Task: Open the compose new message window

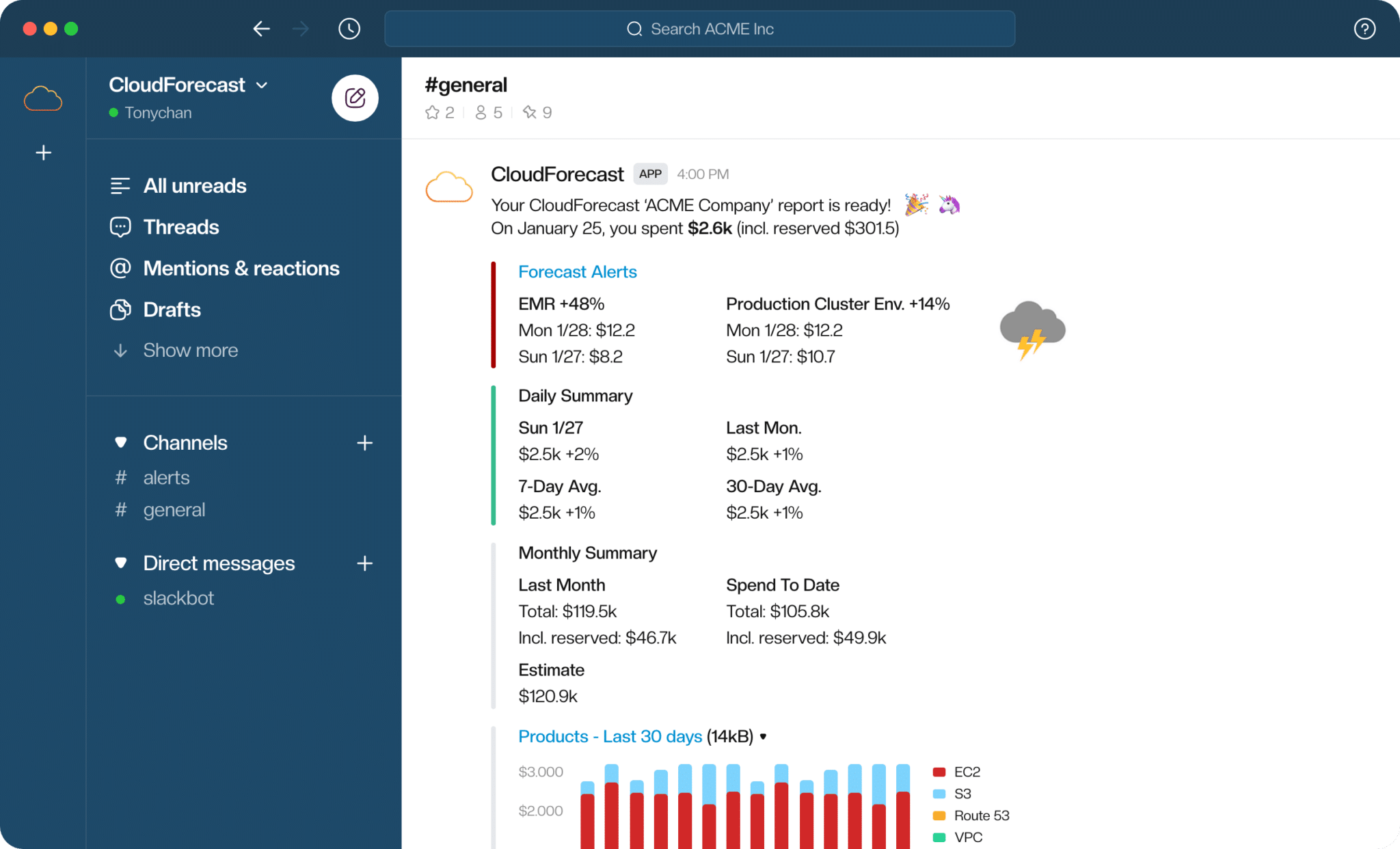Action: click(x=355, y=98)
